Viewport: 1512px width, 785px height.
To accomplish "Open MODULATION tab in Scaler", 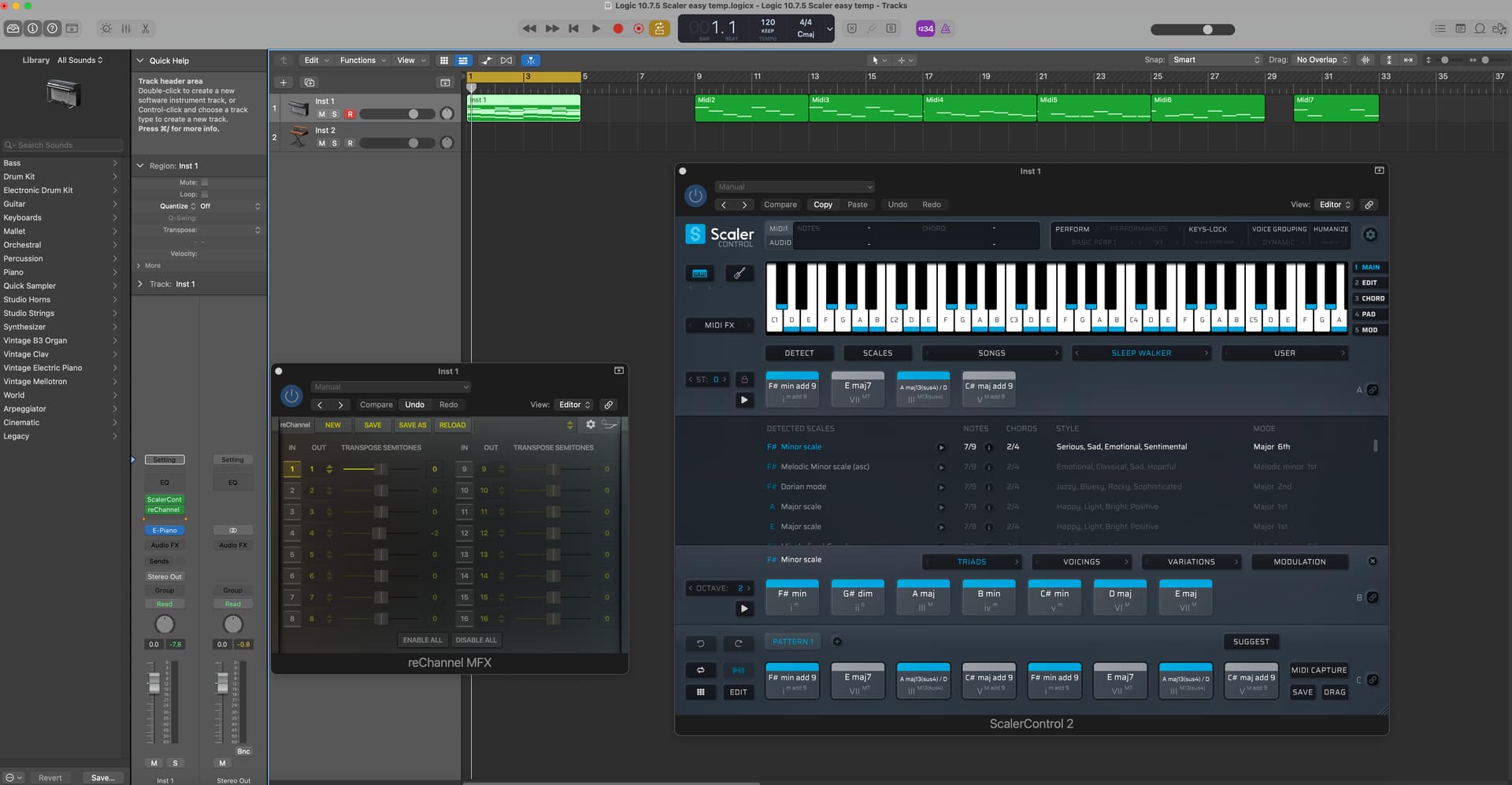I will point(1299,562).
